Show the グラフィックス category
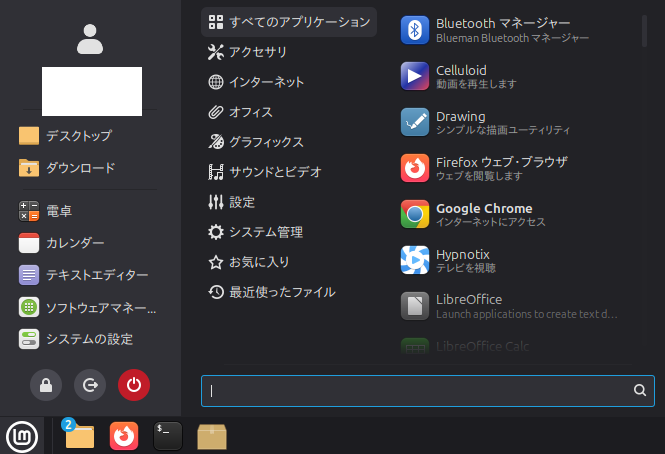Viewport: 665px width, 454px height. [266, 142]
